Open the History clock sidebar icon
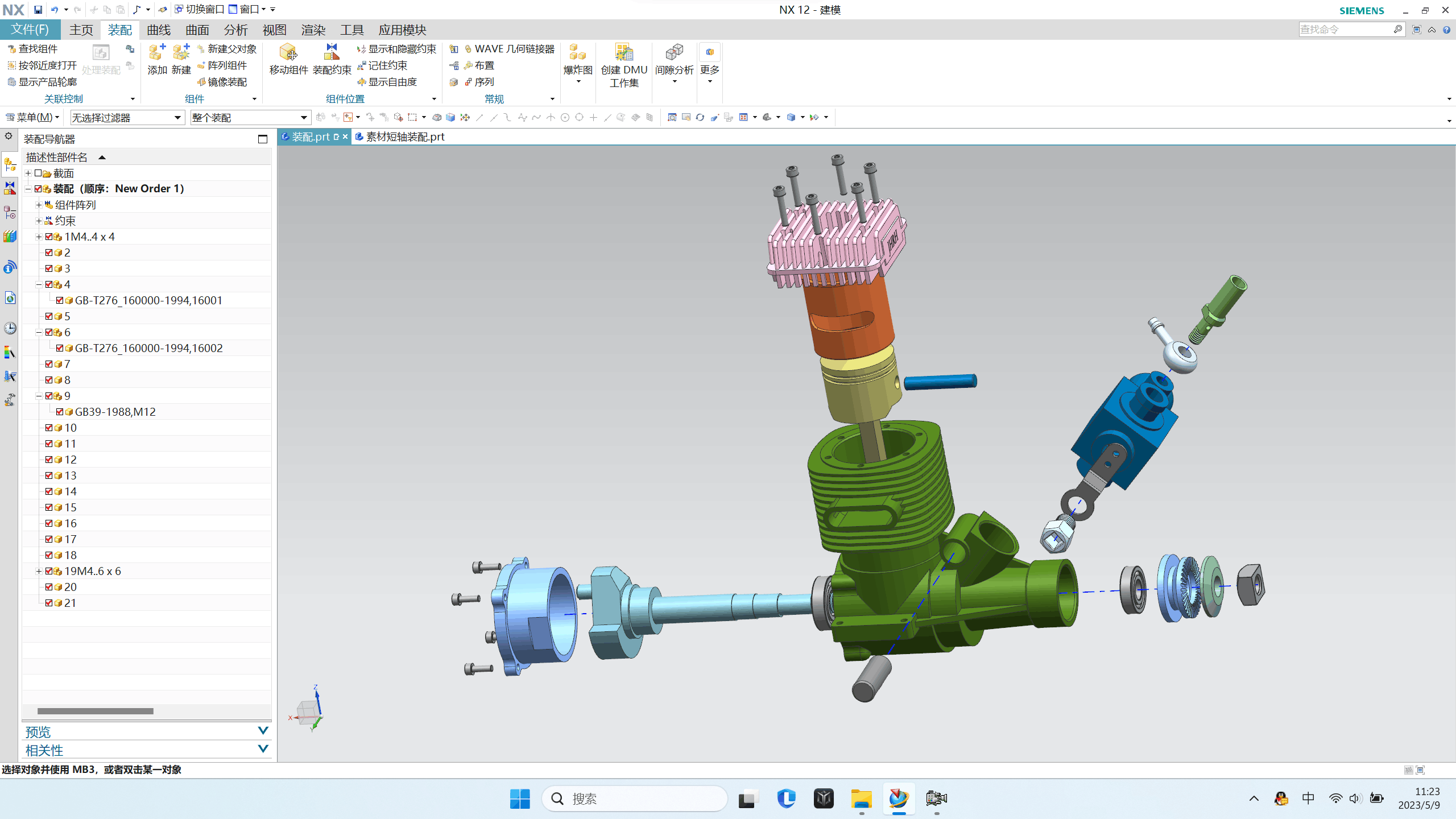The height and width of the screenshot is (819, 1456). tap(10, 328)
